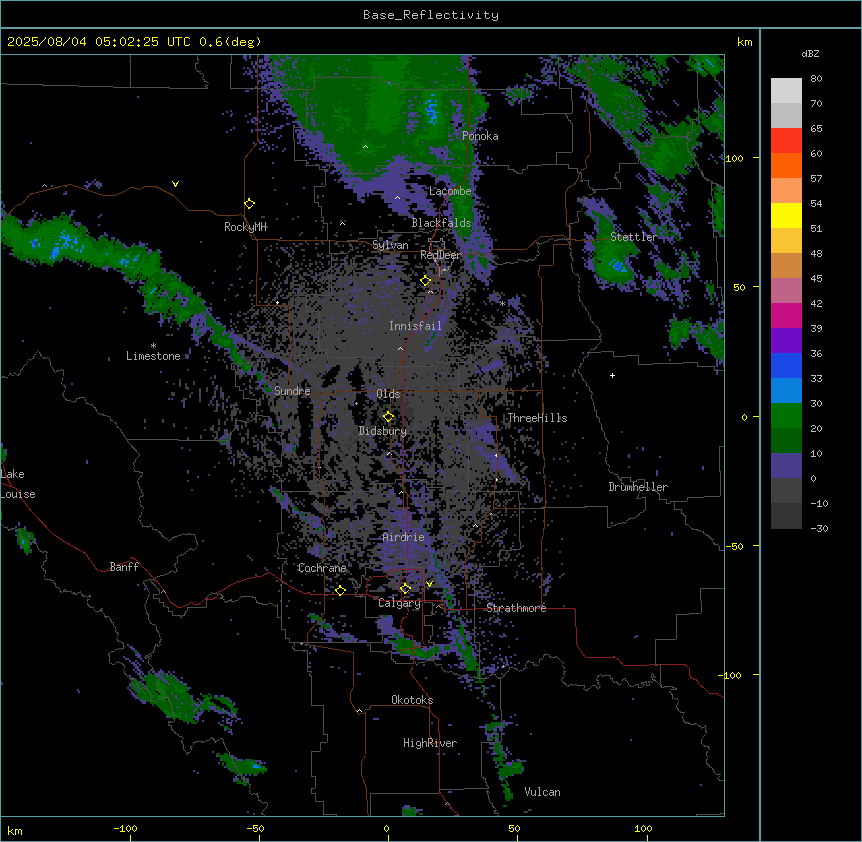Click the yellow diamond marker near Olds

[x=389, y=417]
